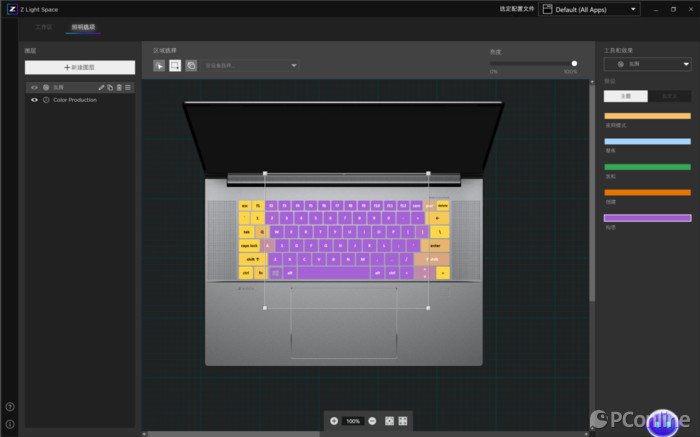Open the Default (All Apps) profile dropdown
The height and width of the screenshot is (437, 700).
589,9
